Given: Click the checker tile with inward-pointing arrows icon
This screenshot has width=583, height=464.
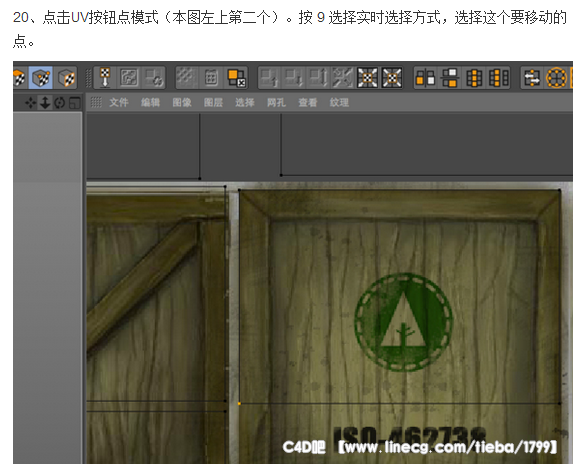Looking at the screenshot, I should click(x=392, y=78).
